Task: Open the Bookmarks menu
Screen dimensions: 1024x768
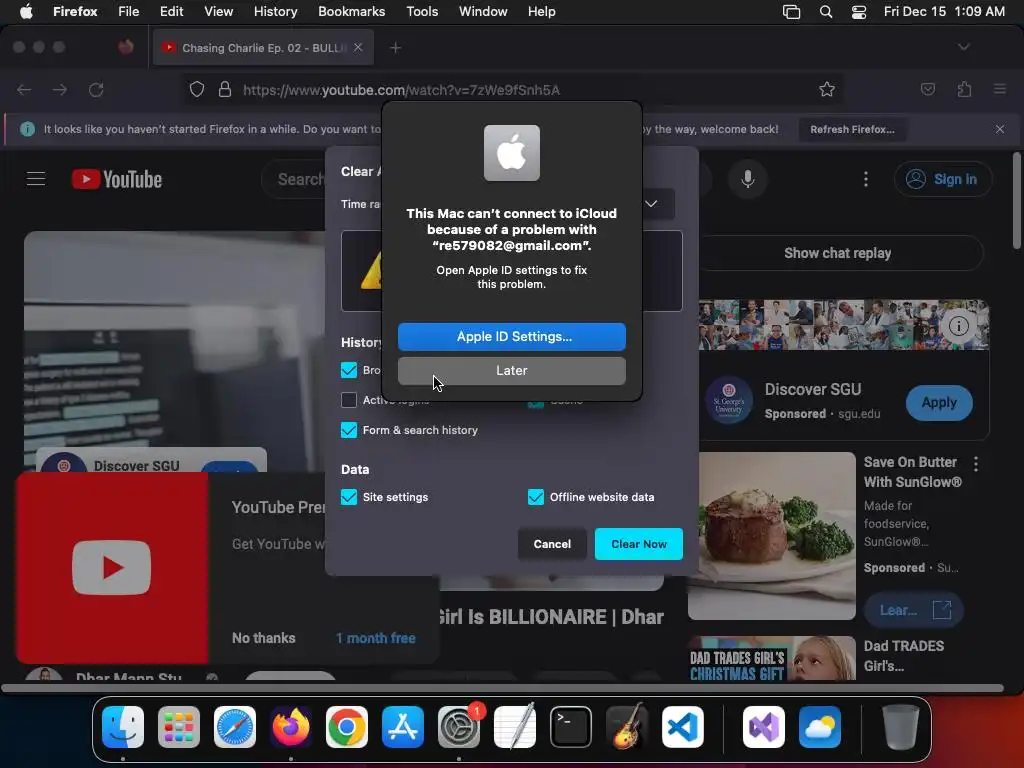Action: pos(351,11)
